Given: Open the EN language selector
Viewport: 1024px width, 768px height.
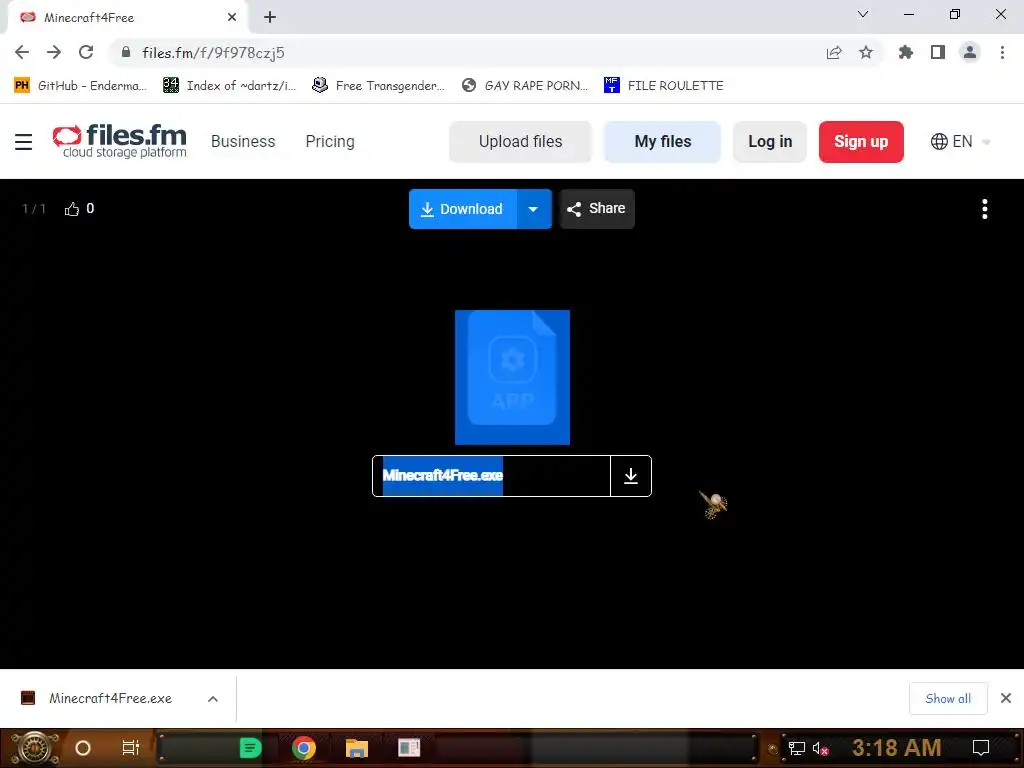Looking at the screenshot, I should tap(960, 142).
